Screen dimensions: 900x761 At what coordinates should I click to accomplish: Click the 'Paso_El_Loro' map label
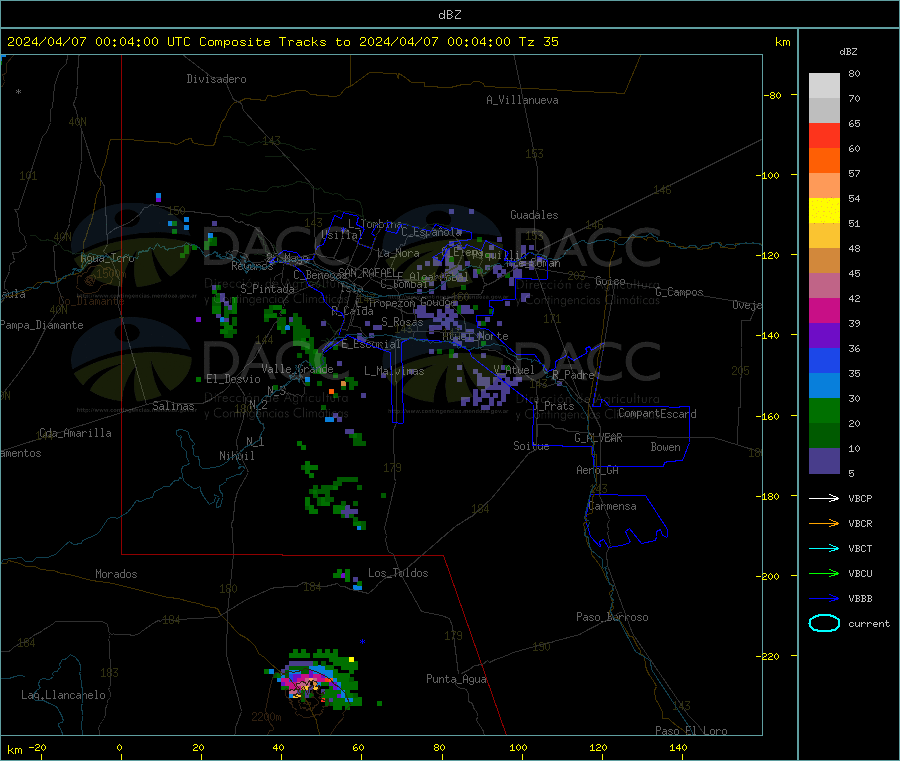691,731
